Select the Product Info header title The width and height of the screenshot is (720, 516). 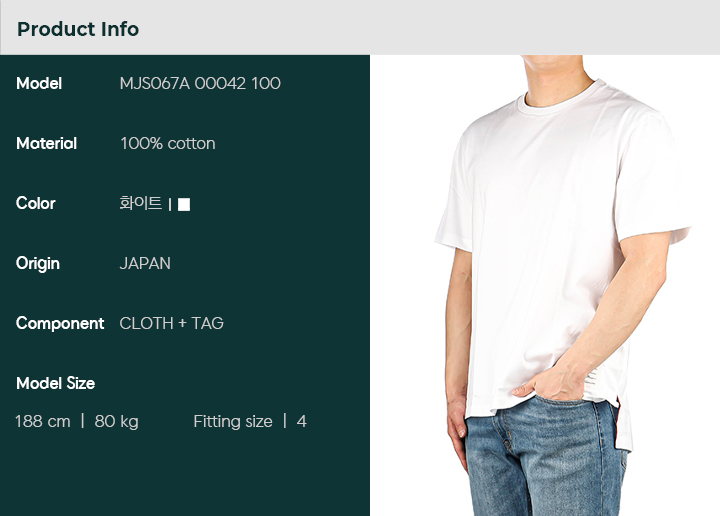[x=78, y=29]
